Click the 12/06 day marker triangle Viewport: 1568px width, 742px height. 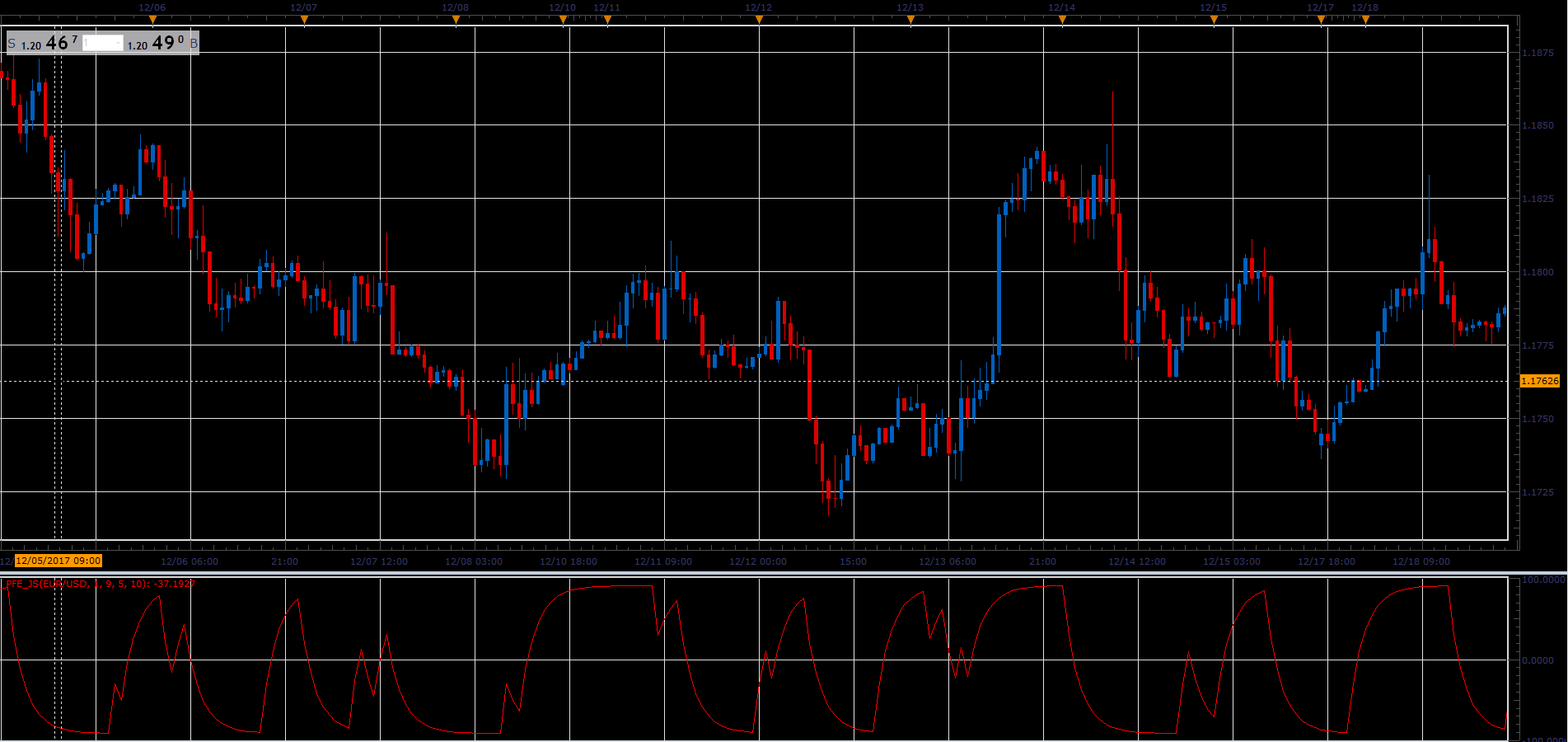152,21
